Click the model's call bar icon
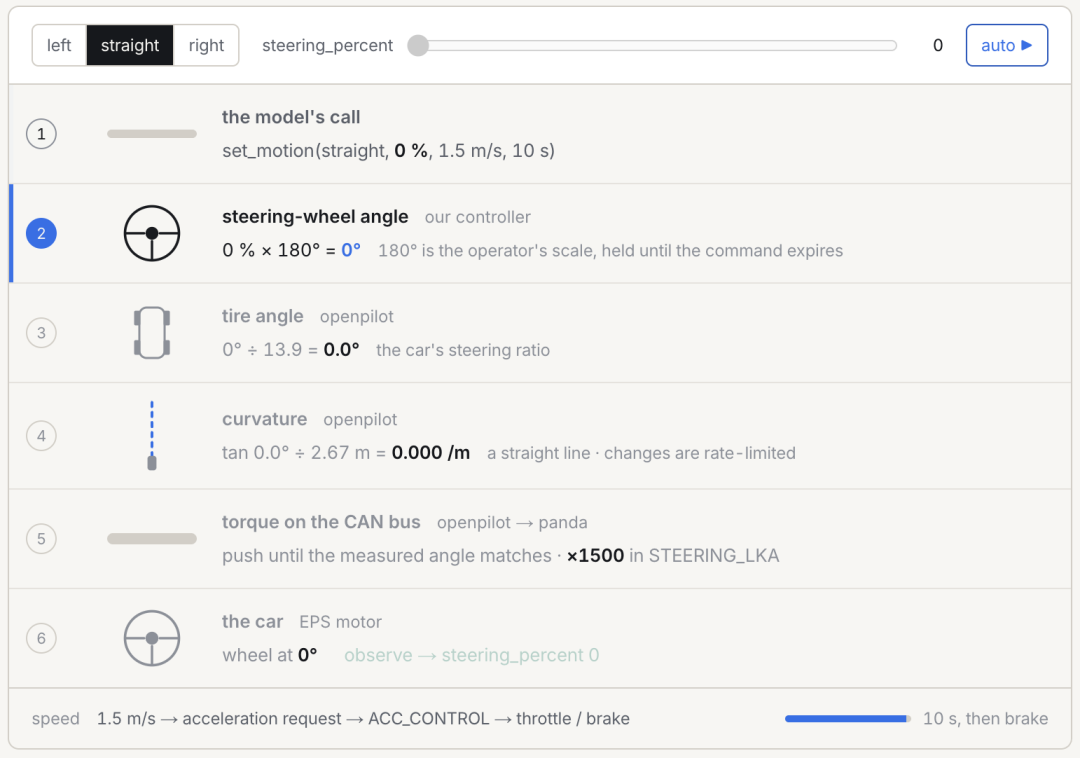Viewport: 1080px width, 758px height. 152,134
